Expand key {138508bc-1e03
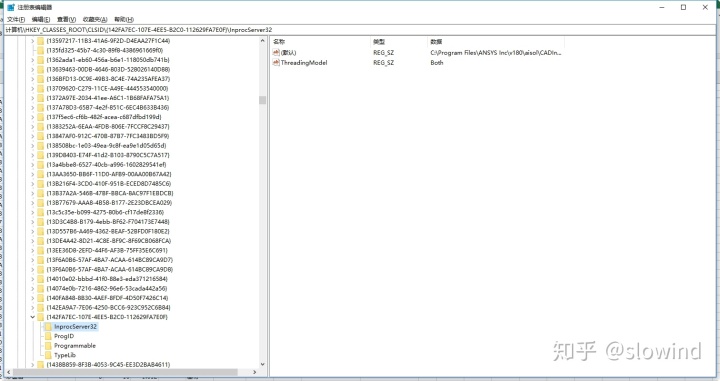Viewport: 720px width, 381px height. [x=33, y=146]
